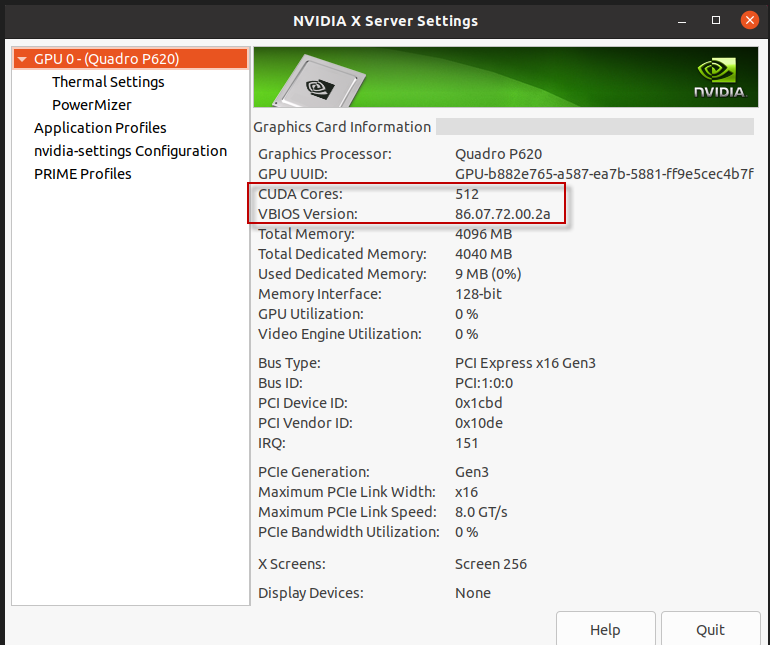Open nvidia-settings Configuration page
This screenshot has height=645, width=770.
[131, 151]
